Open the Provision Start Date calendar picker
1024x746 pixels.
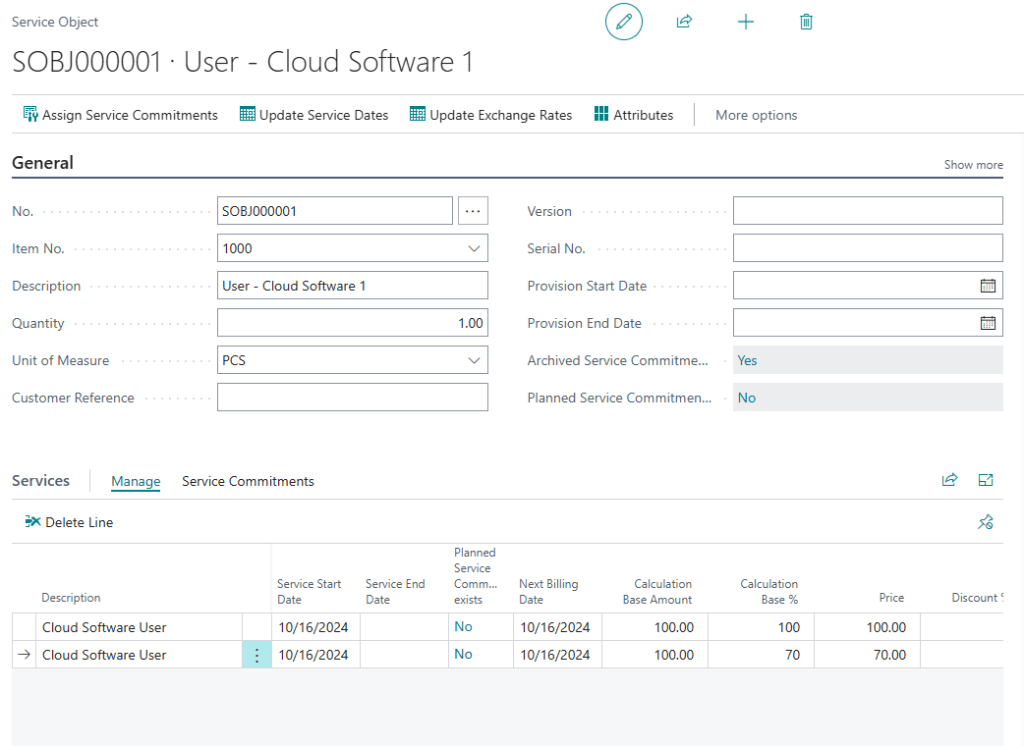tap(987, 286)
